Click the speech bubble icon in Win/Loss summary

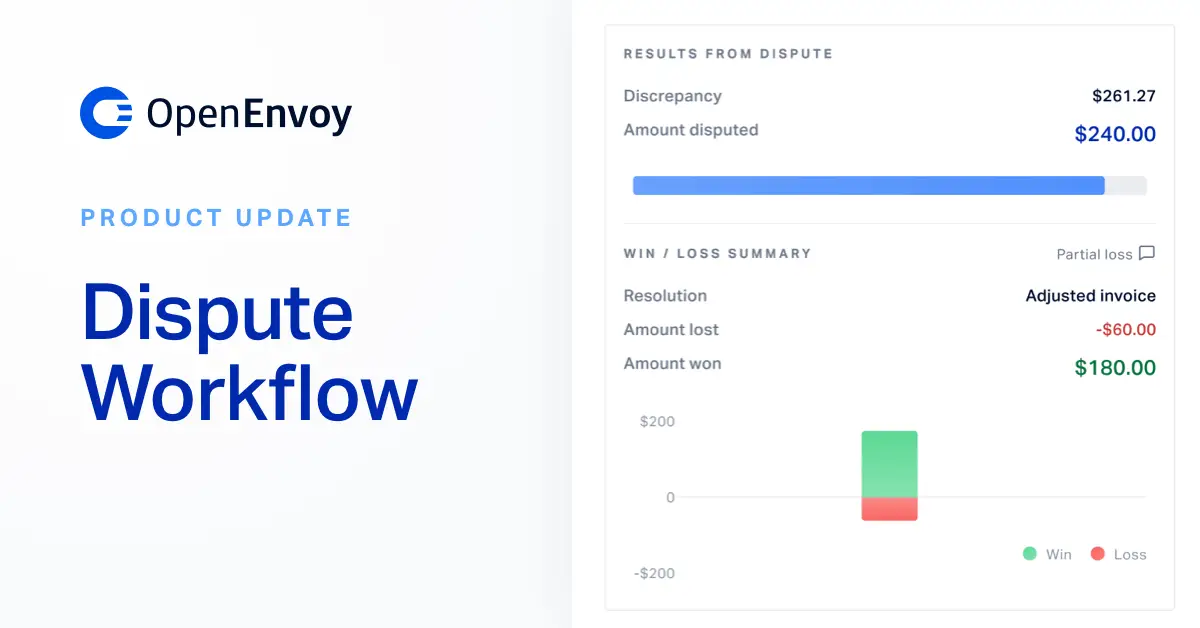[x=1147, y=253]
